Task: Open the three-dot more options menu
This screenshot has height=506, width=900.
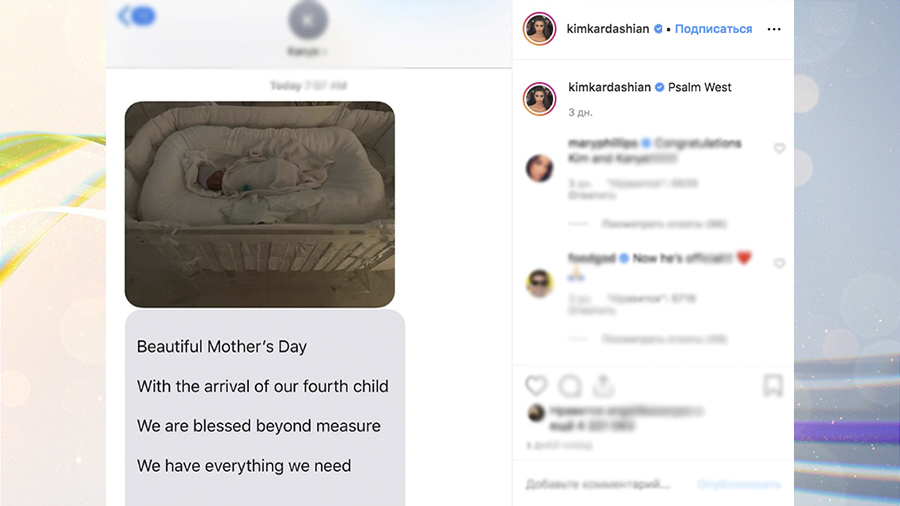Action: (x=774, y=29)
